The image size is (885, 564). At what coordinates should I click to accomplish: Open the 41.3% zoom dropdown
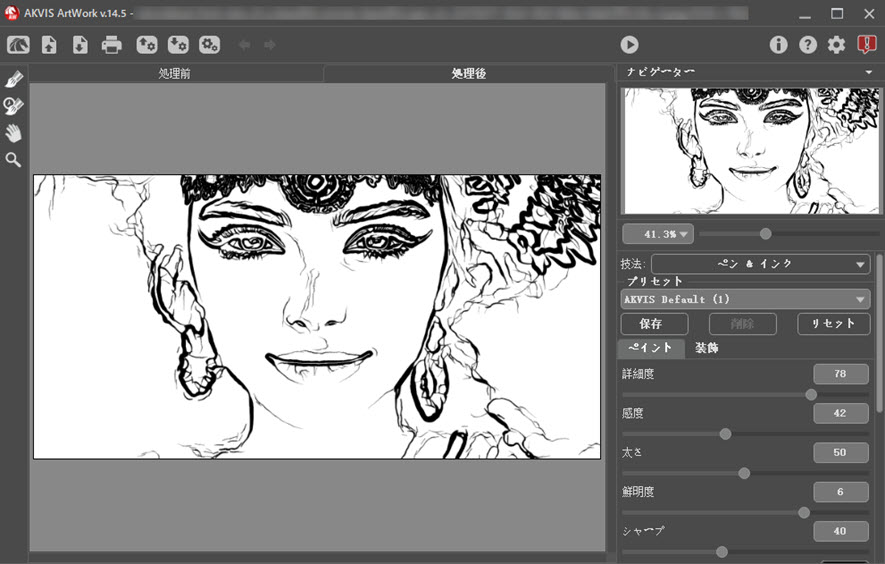tap(658, 234)
